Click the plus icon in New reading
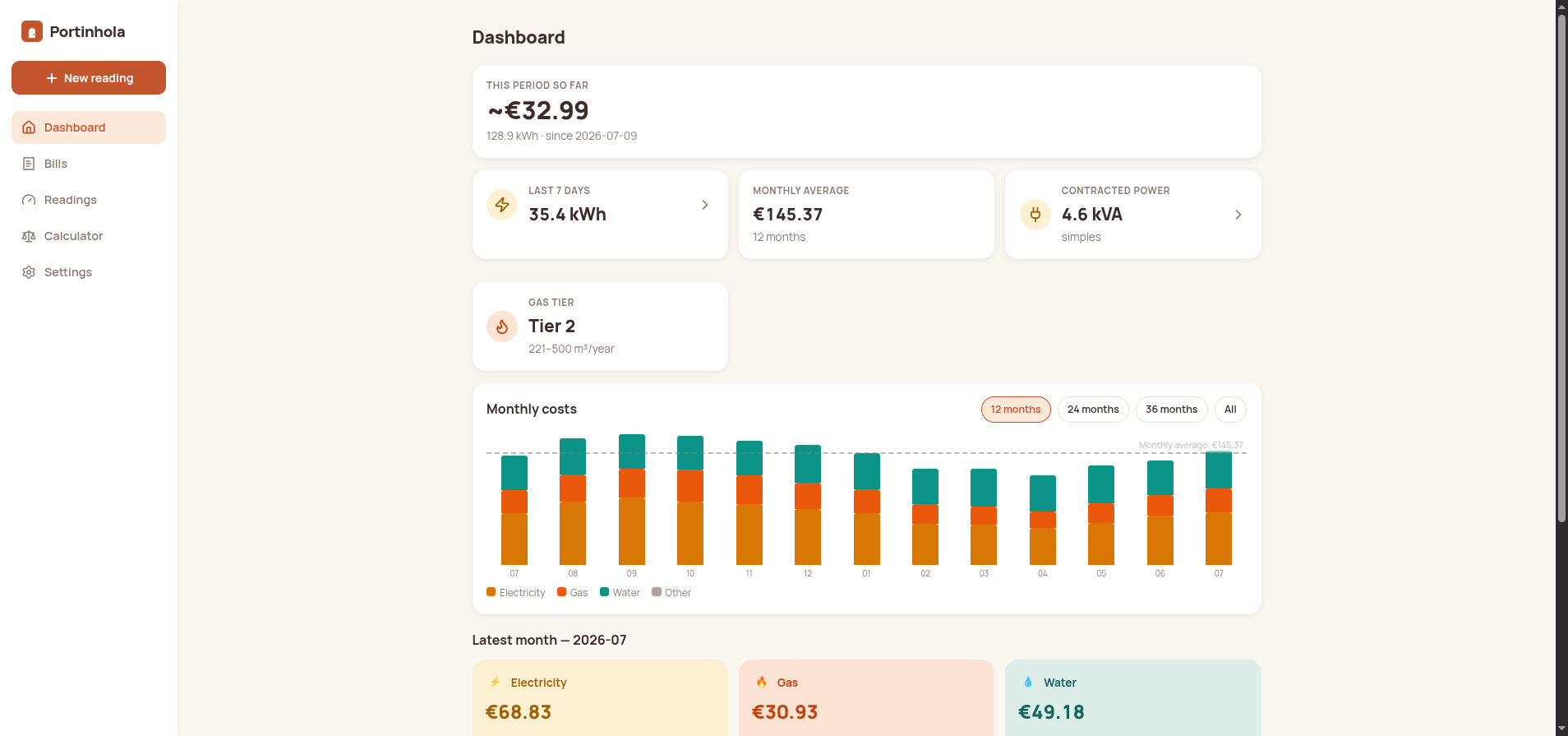 [52, 78]
